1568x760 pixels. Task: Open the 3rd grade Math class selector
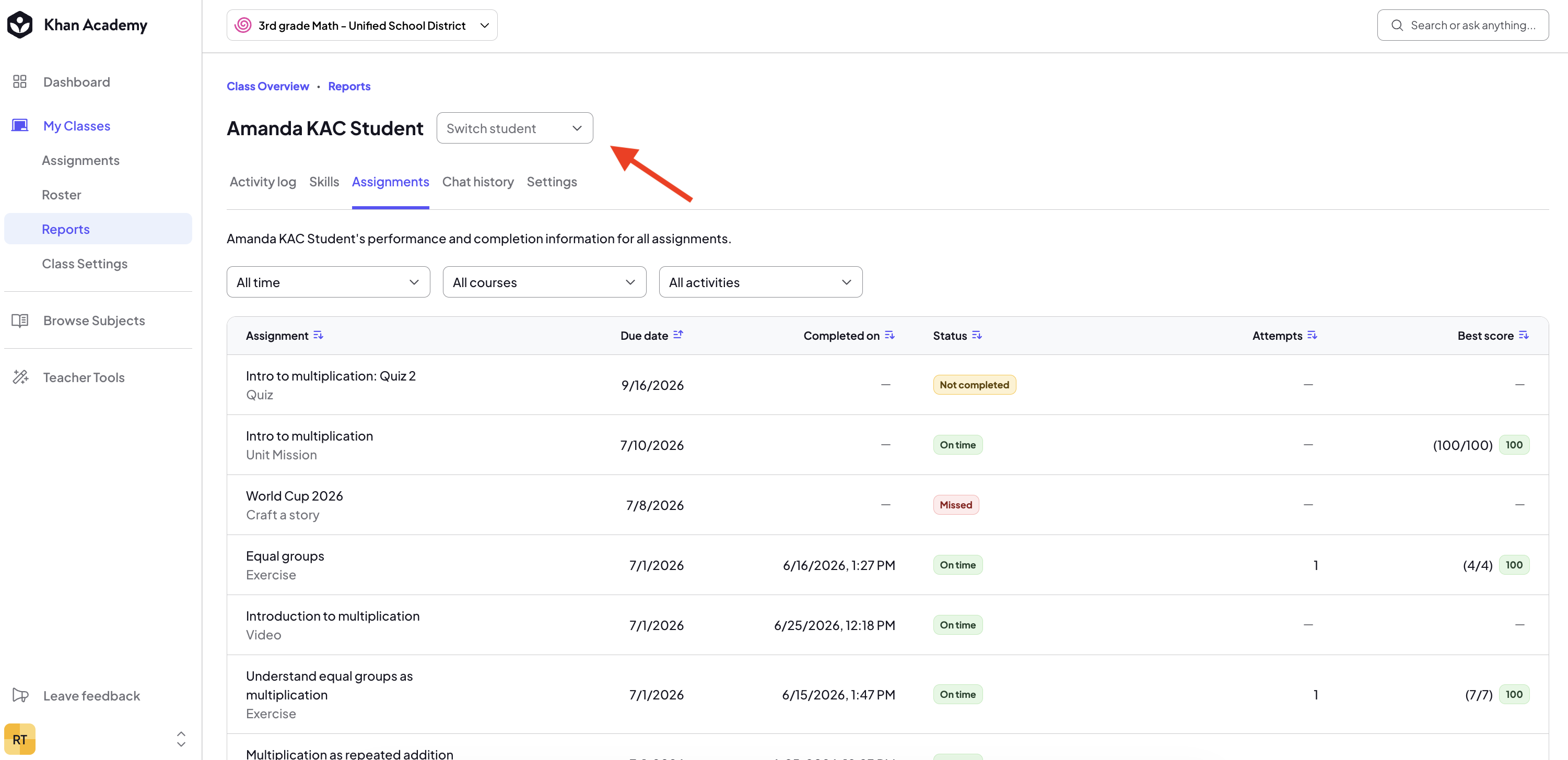[x=361, y=25]
